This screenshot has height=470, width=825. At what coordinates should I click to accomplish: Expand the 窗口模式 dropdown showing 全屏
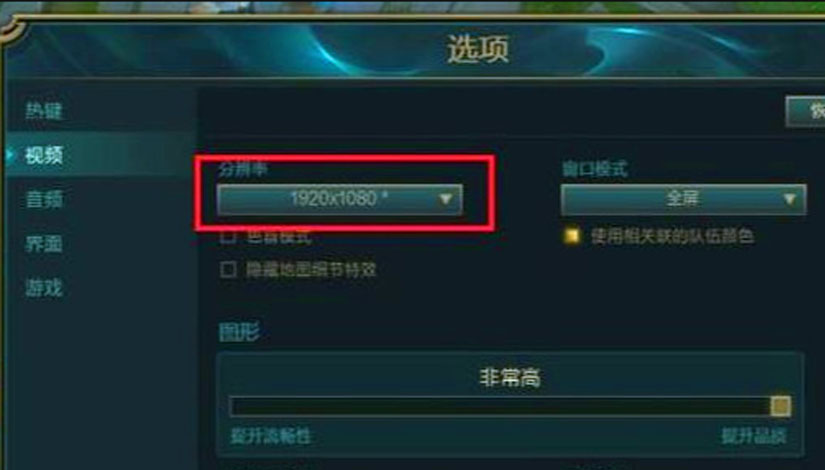(683, 199)
